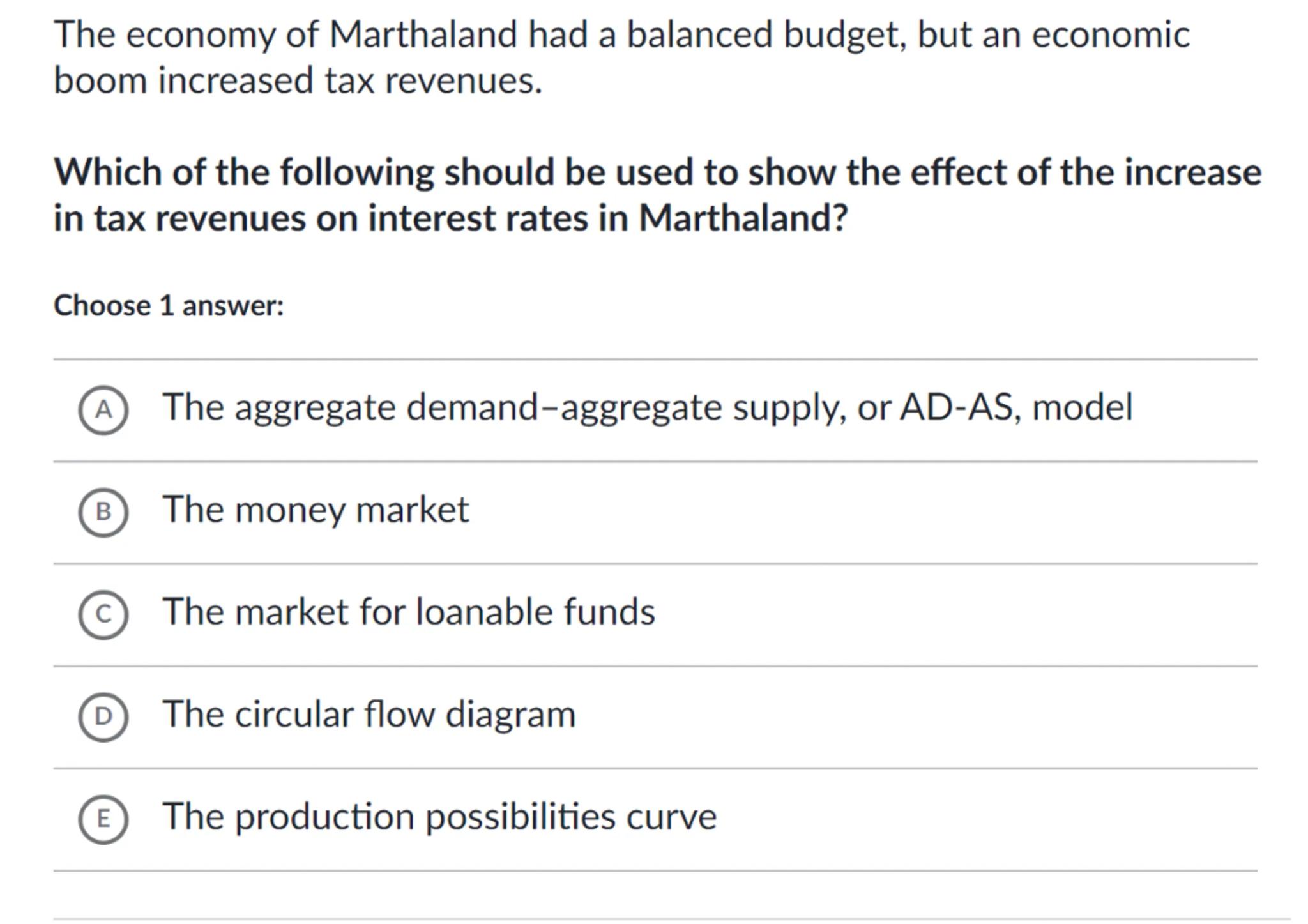Click the aggregate demand–aggregate supply answer text
This screenshot has height=924, width=1308.
click(648, 407)
